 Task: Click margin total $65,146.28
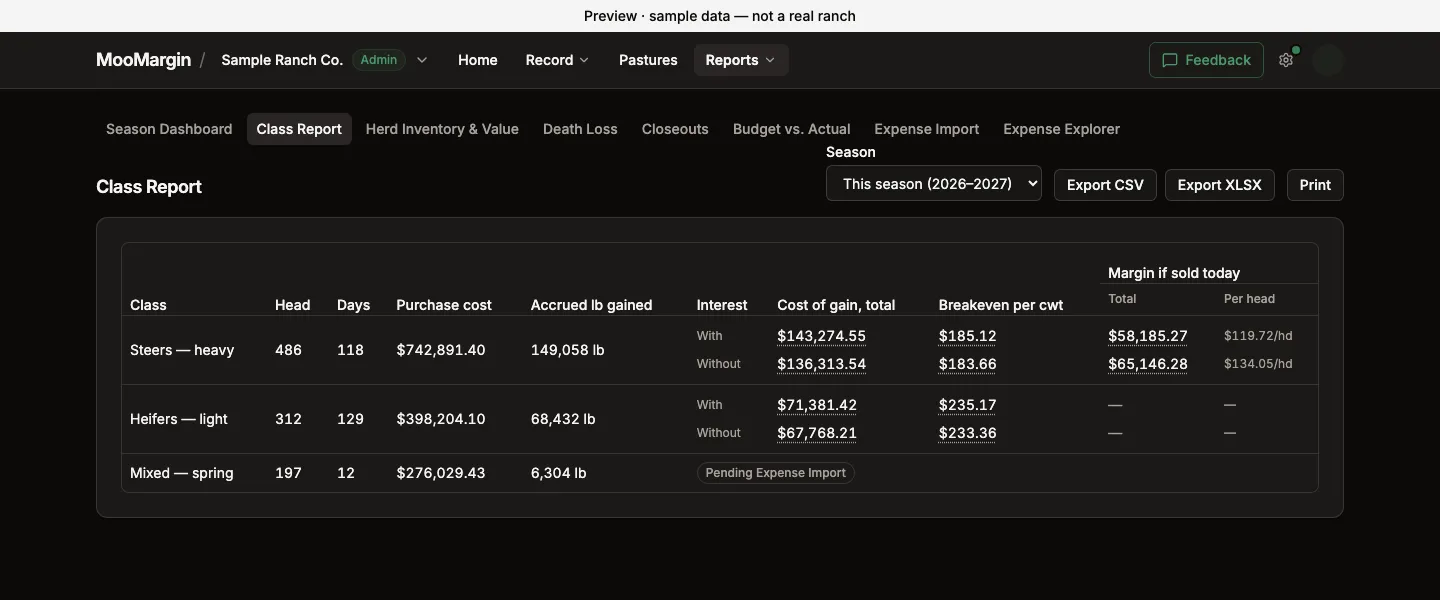(x=1148, y=364)
